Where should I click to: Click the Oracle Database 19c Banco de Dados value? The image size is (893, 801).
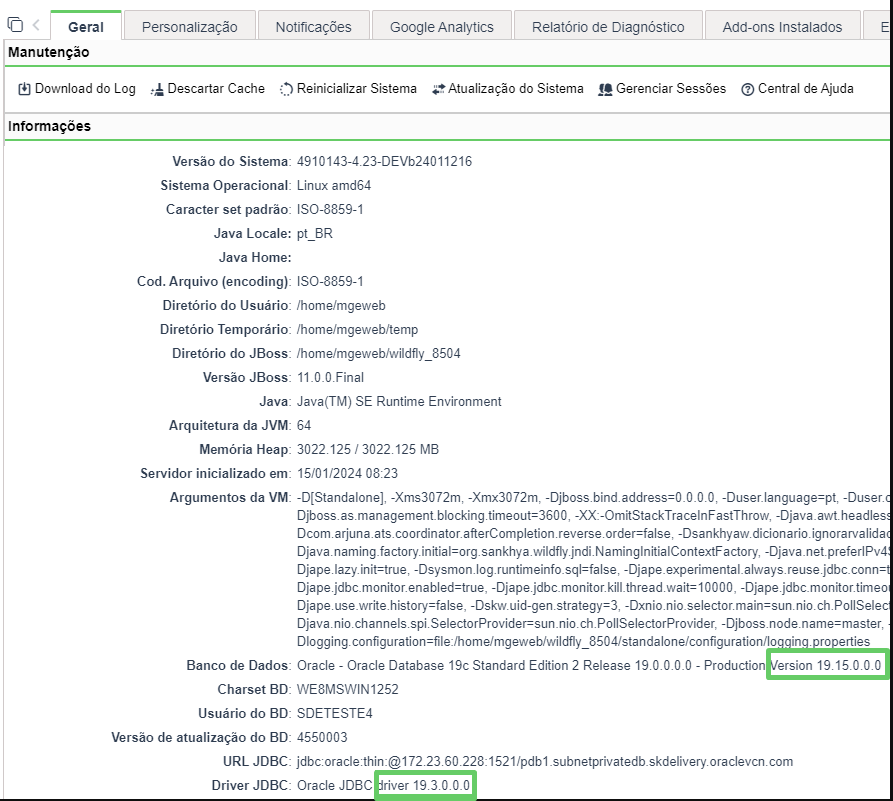589,665
